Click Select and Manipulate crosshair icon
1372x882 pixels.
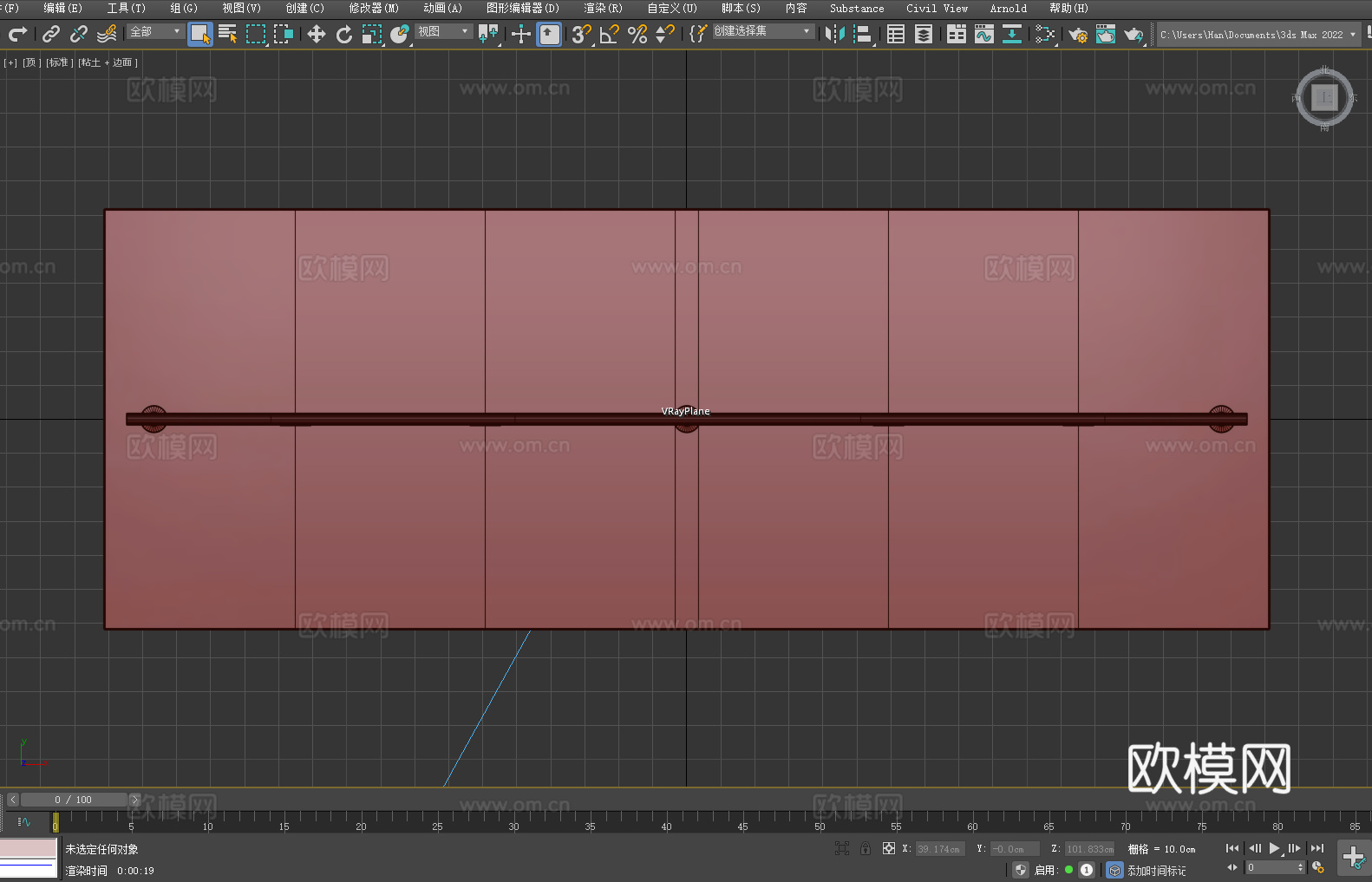coord(521,34)
